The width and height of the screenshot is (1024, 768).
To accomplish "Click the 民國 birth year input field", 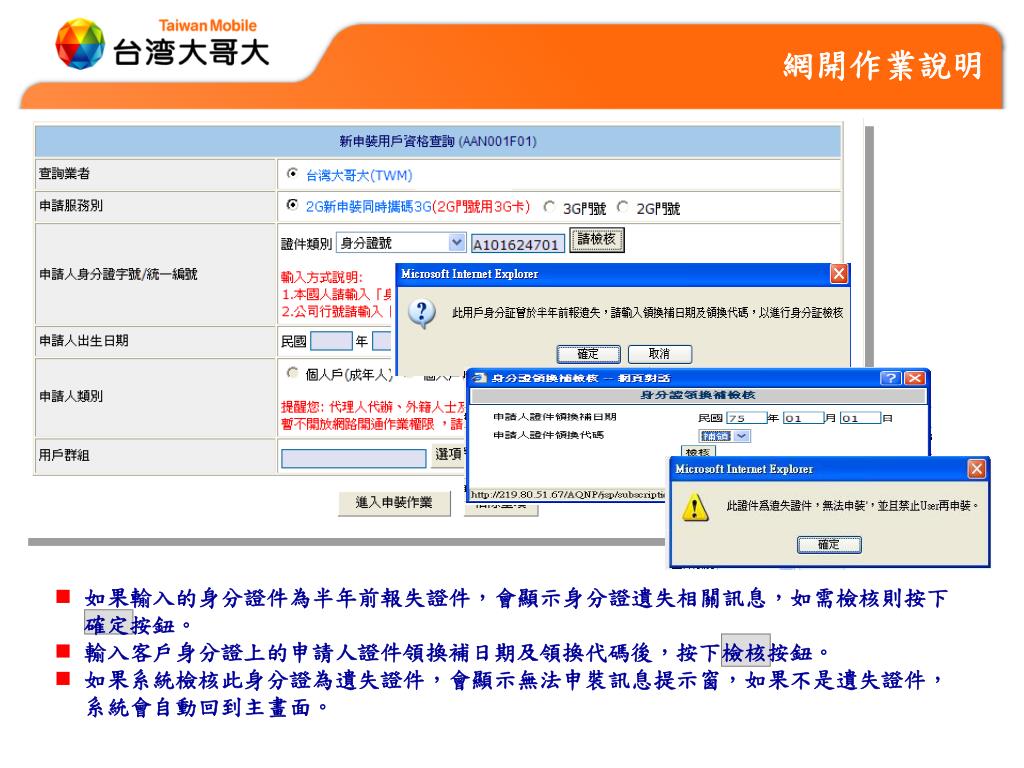I will [331, 341].
